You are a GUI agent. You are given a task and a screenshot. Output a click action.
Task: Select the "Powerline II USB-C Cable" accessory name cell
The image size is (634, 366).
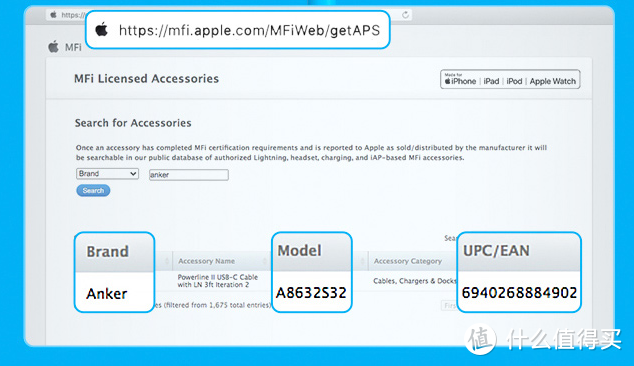[x=218, y=281]
